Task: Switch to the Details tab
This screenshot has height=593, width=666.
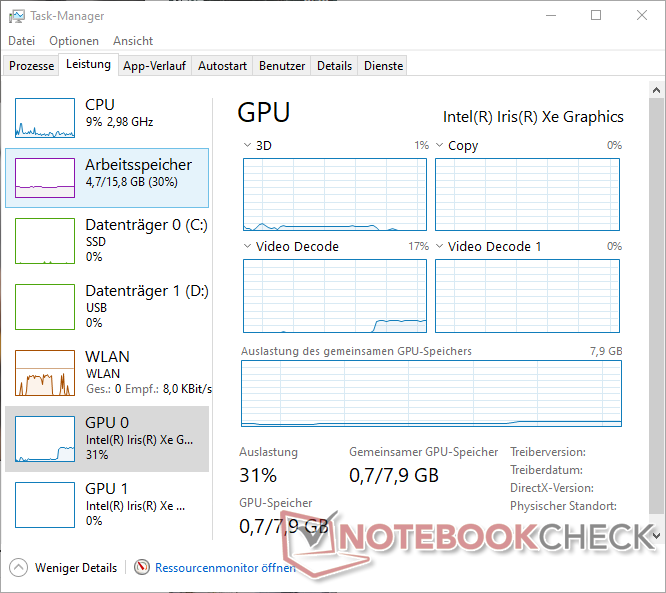Action: click(x=334, y=66)
